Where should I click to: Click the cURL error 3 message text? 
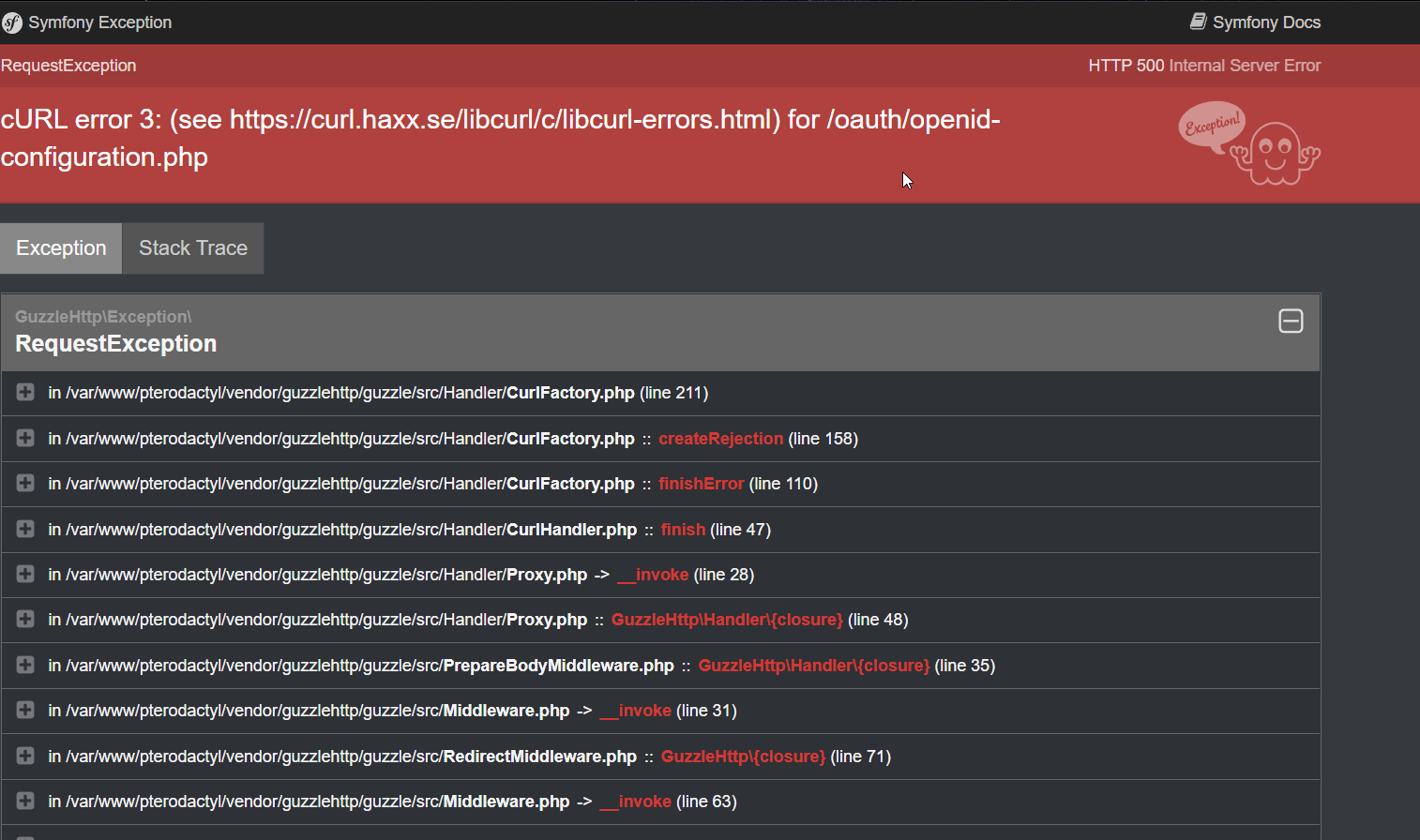pos(500,138)
